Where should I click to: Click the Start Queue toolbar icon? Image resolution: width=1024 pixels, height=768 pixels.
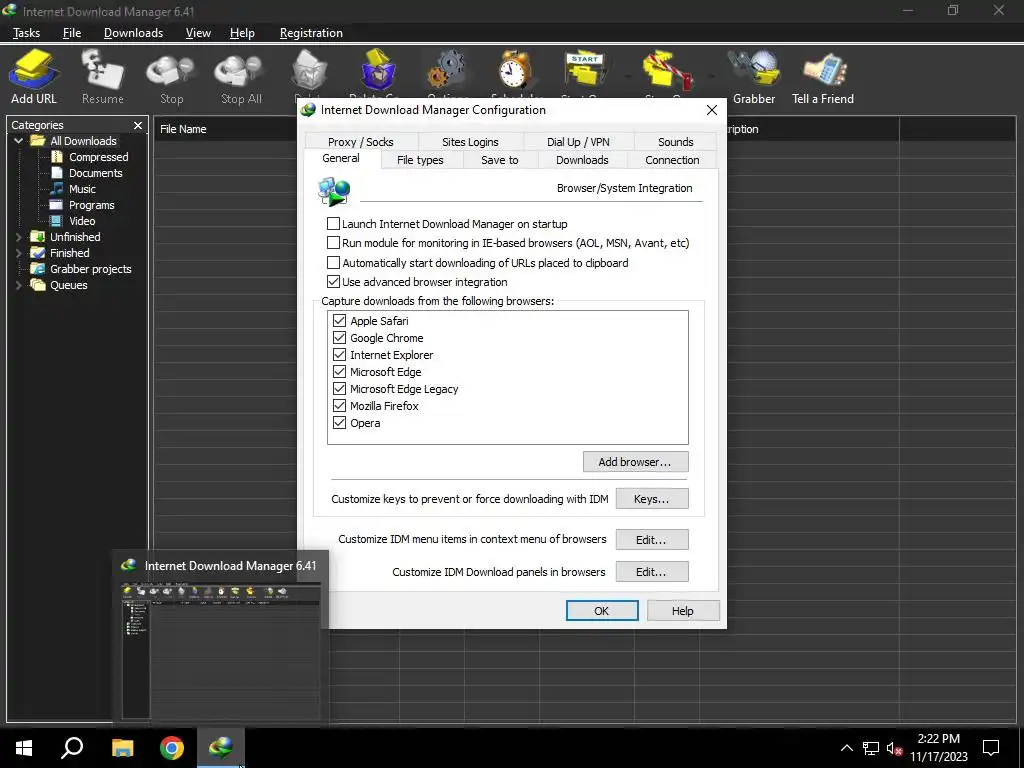(x=584, y=70)
